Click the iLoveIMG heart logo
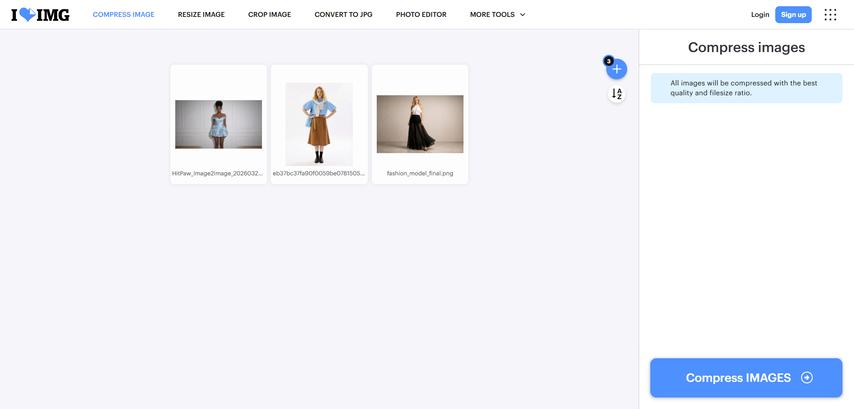The image size is (854, 409). coord(40,15)
